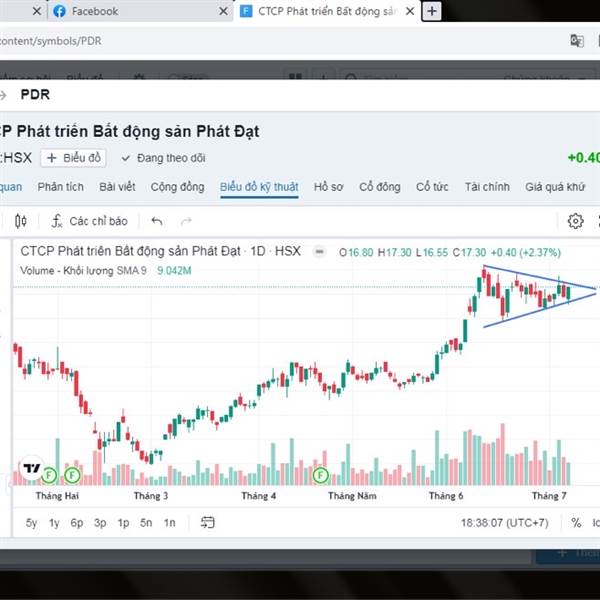Open the go-to-date calendar icon
Image resolution: width=600 pixels, height=600 pixels.
pos(208,522)
